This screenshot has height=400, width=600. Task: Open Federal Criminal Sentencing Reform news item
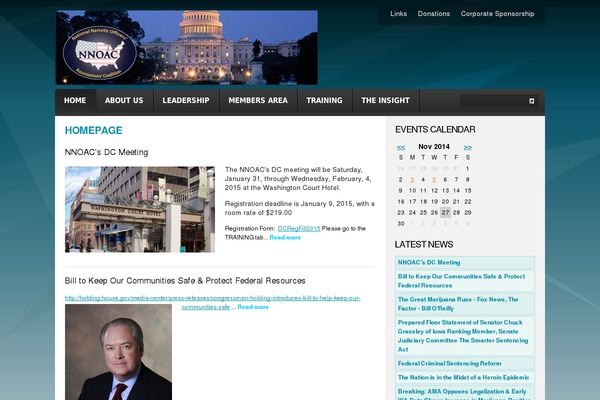click(449, 364)
